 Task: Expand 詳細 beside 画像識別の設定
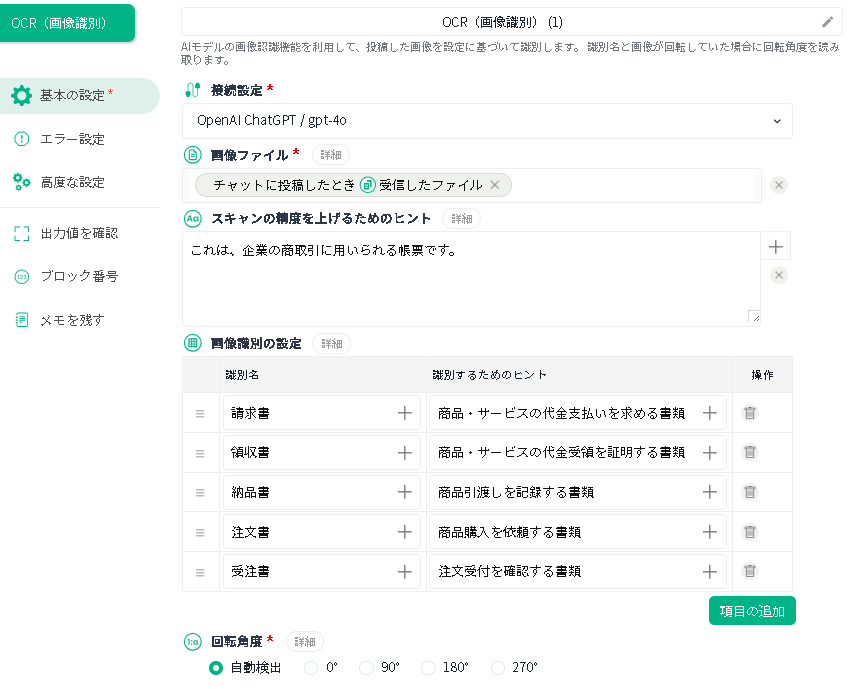point(330,344)
